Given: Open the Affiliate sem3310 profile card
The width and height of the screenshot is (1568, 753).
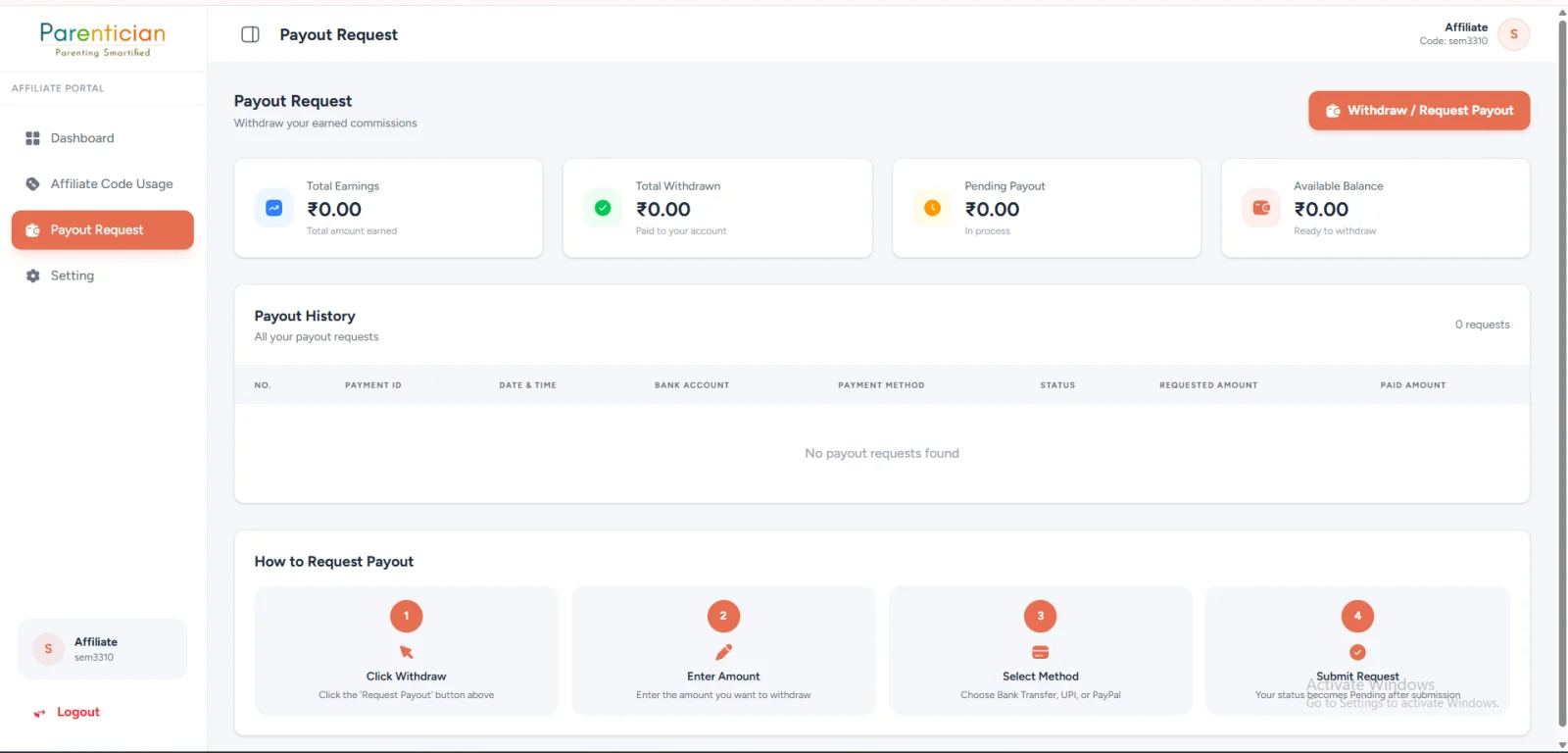Looking at the screenshot, I should click(x=103, y=649).
